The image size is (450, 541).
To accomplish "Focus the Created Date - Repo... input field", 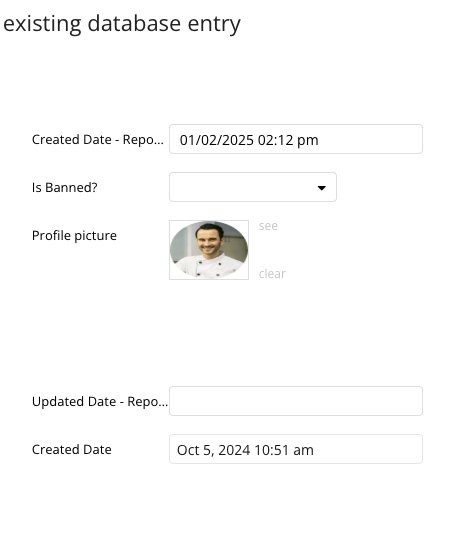I will pos(296,139).
